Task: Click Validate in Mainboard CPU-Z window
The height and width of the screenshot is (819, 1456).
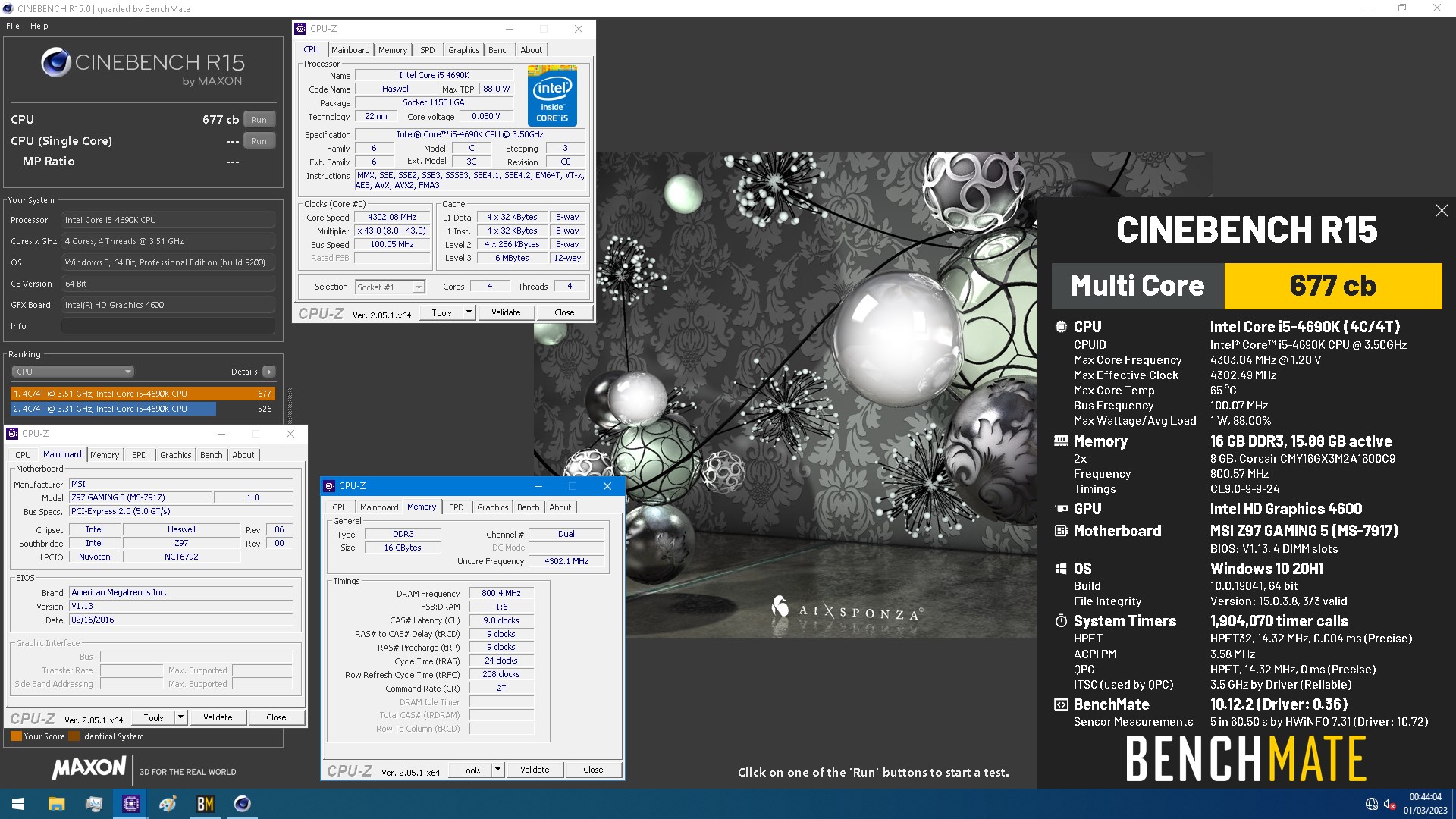Action: click(218, 717)
